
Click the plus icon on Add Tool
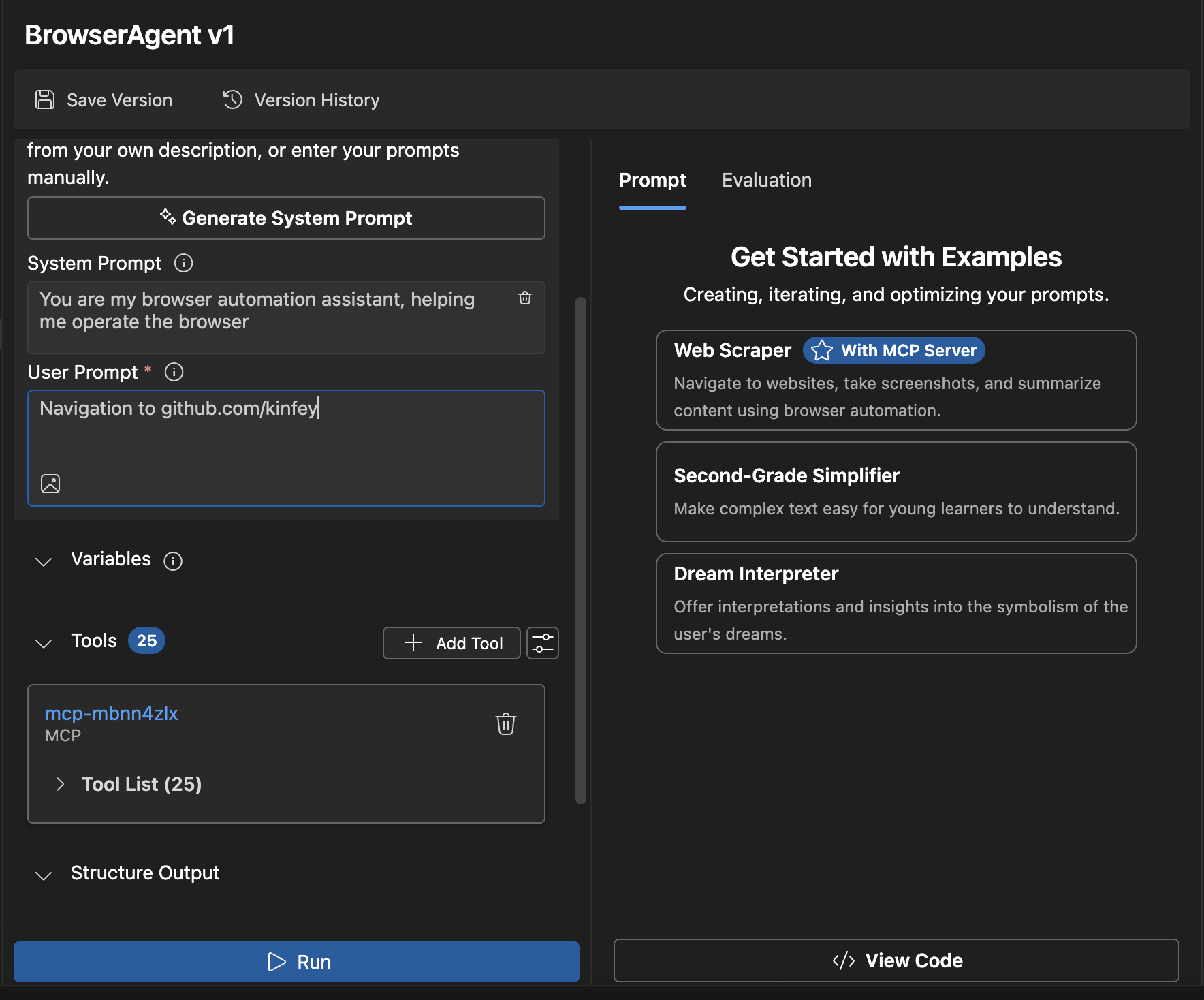[413, 642]
